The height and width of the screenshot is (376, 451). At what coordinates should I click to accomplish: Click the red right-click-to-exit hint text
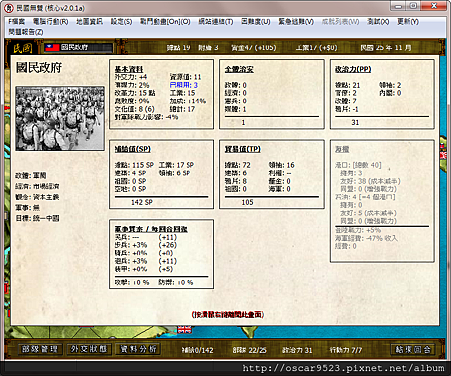tap(228, 314)
